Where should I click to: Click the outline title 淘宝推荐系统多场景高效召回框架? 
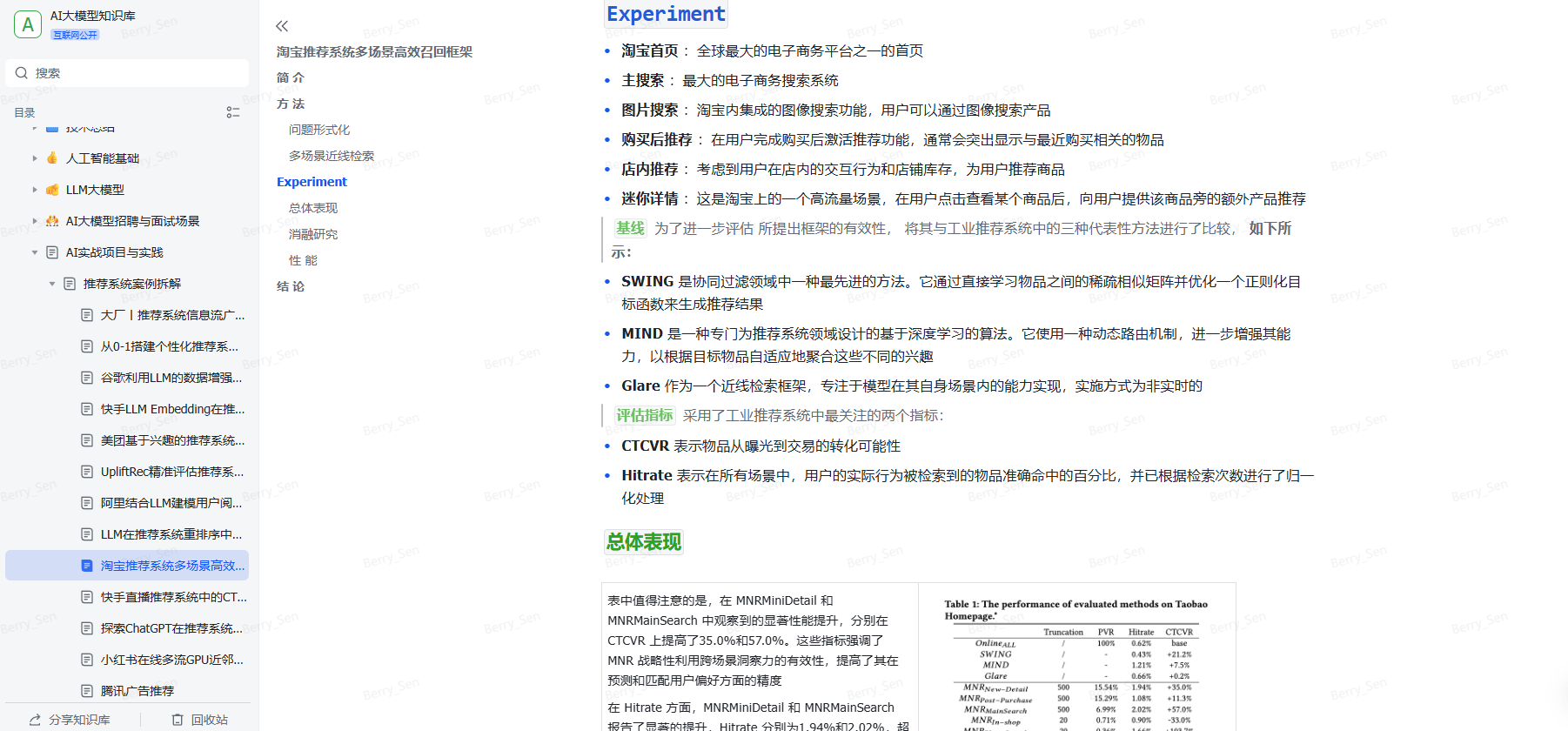[374, 52]
